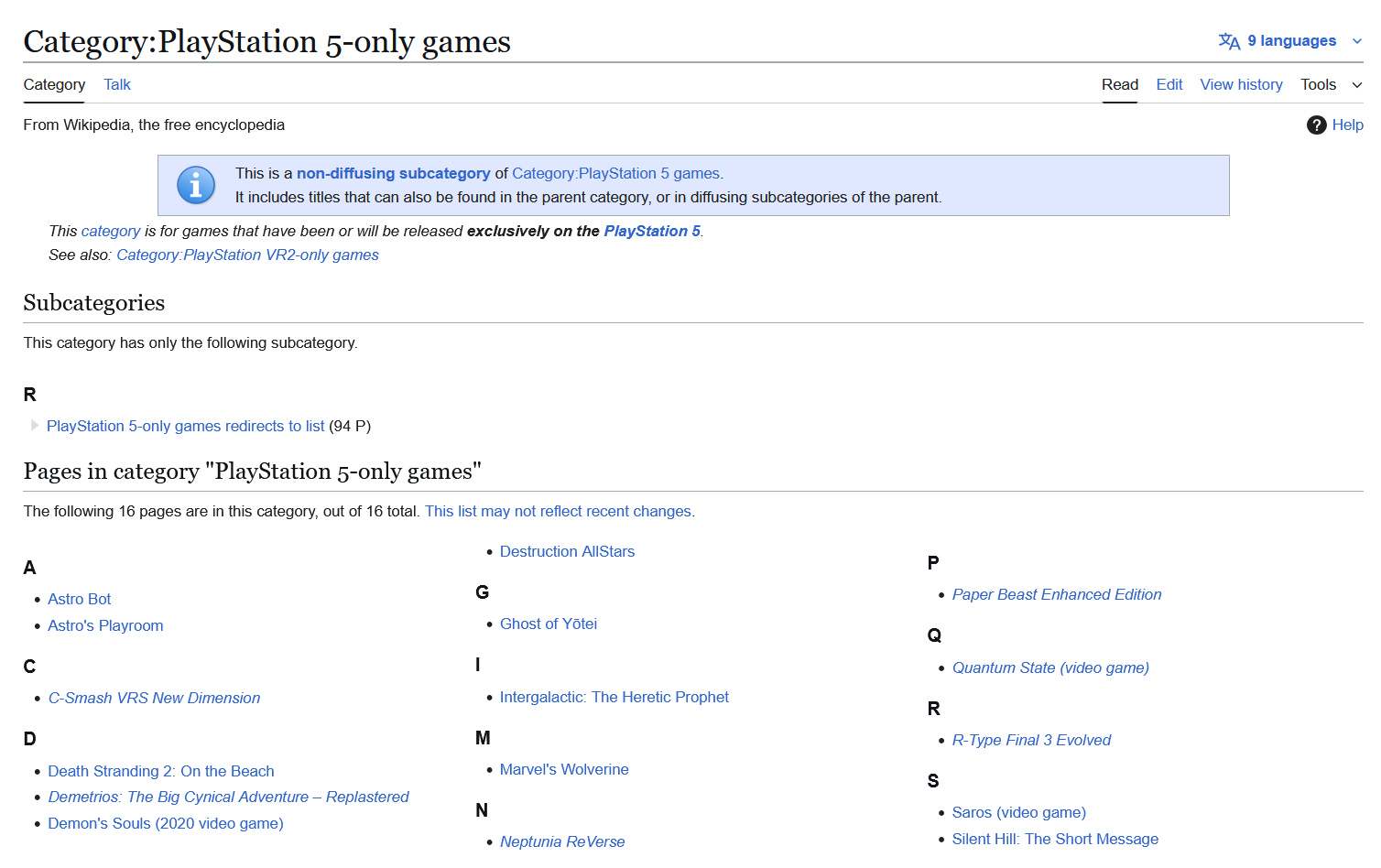Viewport: 1381px width, 868px height.
Task: Click the blue information icon in notice box
Action: (x=196, y=185)
